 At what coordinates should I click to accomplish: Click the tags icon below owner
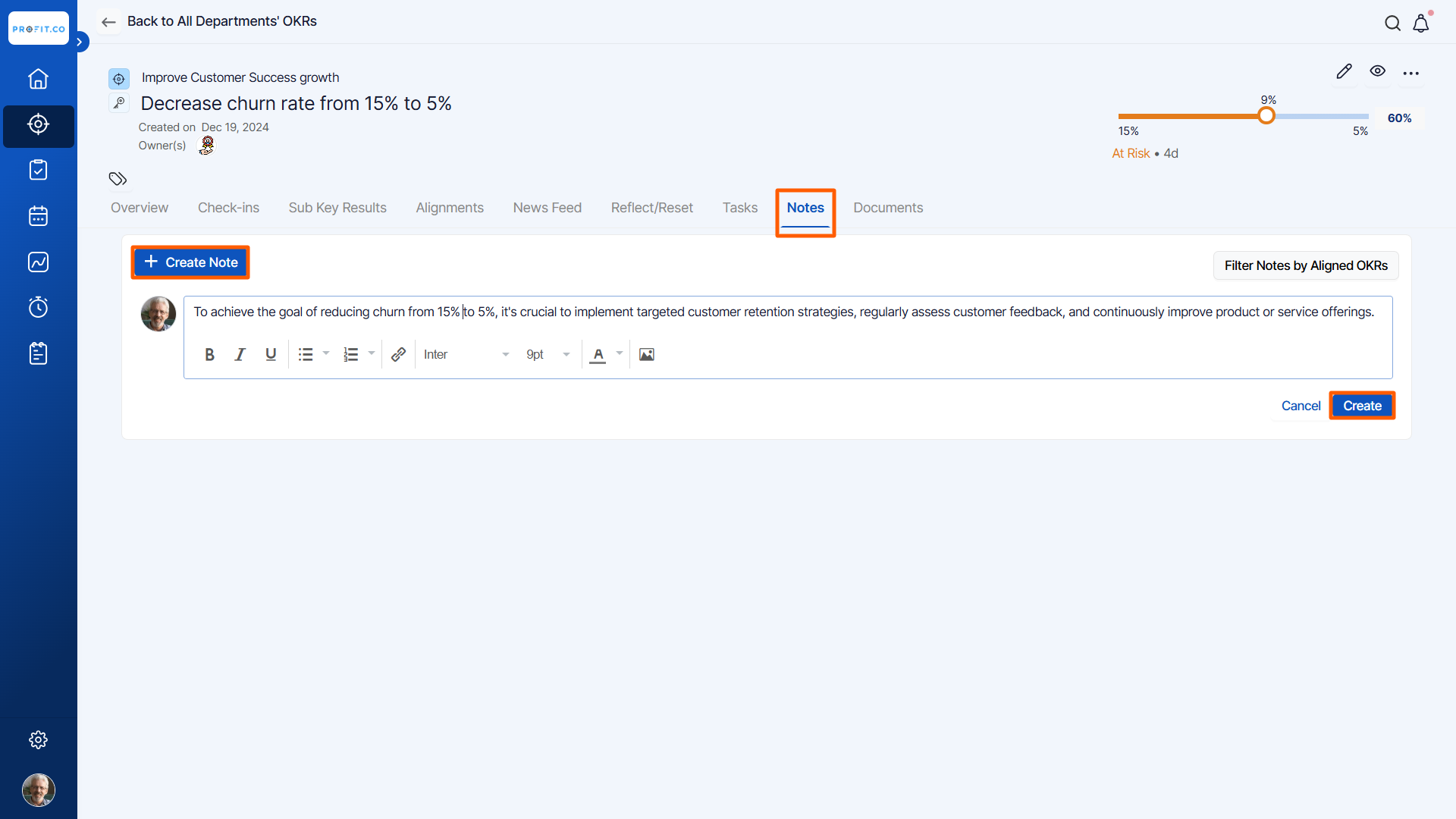coord(118,179)
